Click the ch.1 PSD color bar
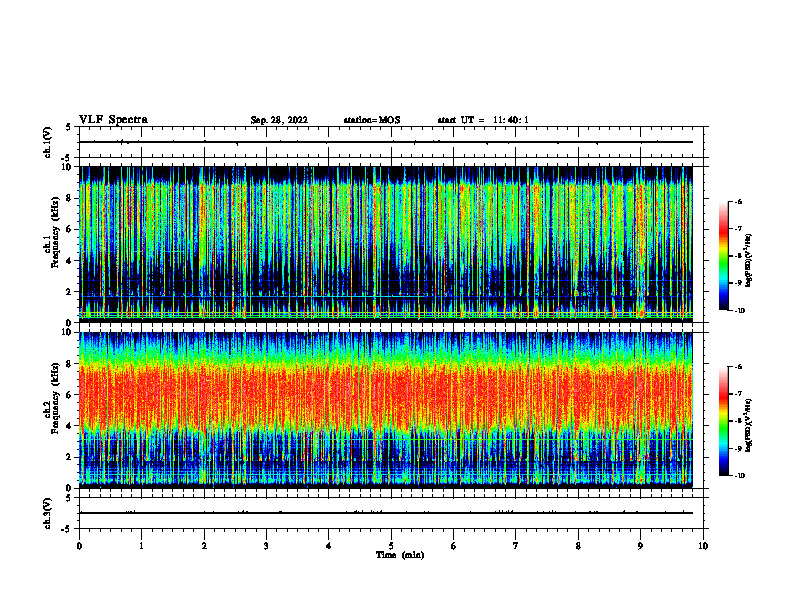The image size is (792, 612). click(723, 256)
